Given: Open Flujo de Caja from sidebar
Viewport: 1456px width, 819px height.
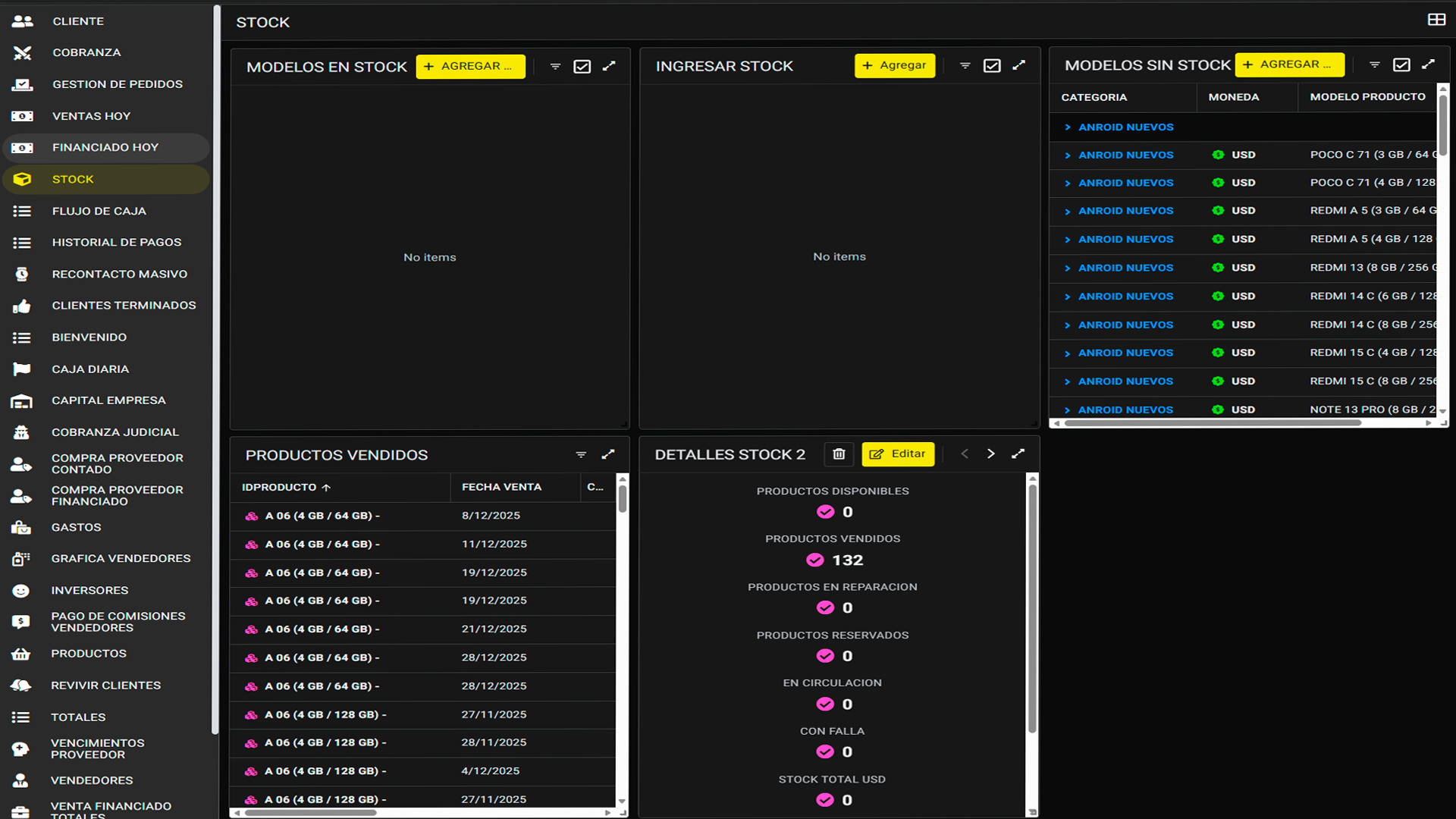Looking at the screenshot, I should tap(99, 212).
